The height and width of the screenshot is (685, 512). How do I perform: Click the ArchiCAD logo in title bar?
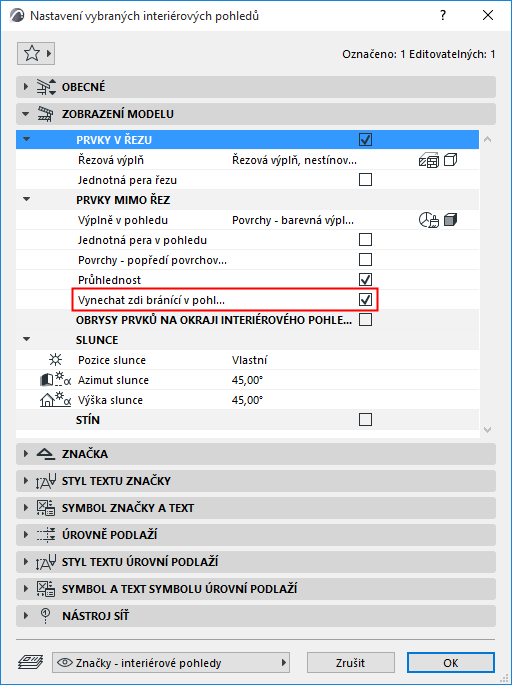[x=17, y=16]
